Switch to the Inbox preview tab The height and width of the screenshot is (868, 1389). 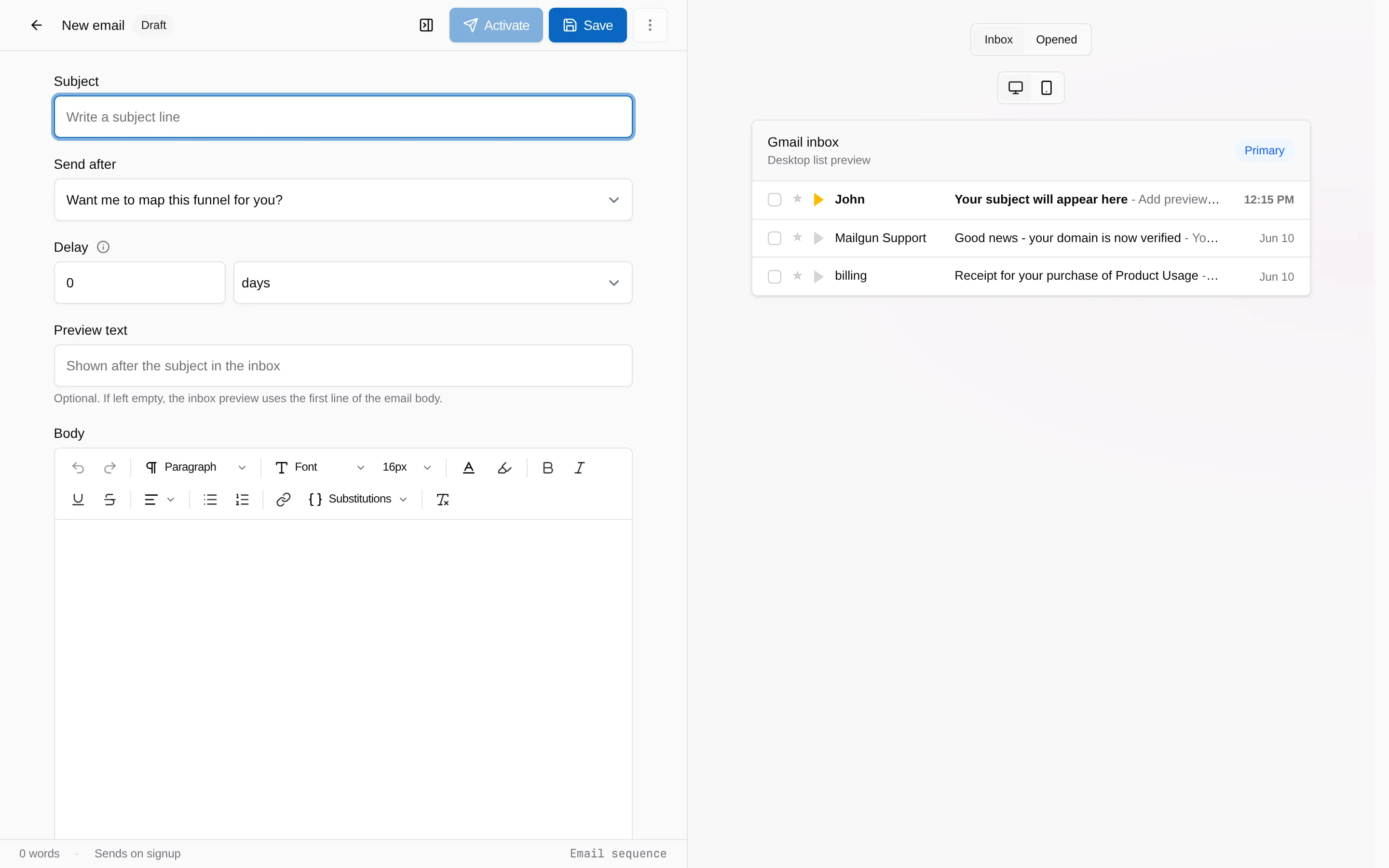pyautogui.click(x=998, y=40)
